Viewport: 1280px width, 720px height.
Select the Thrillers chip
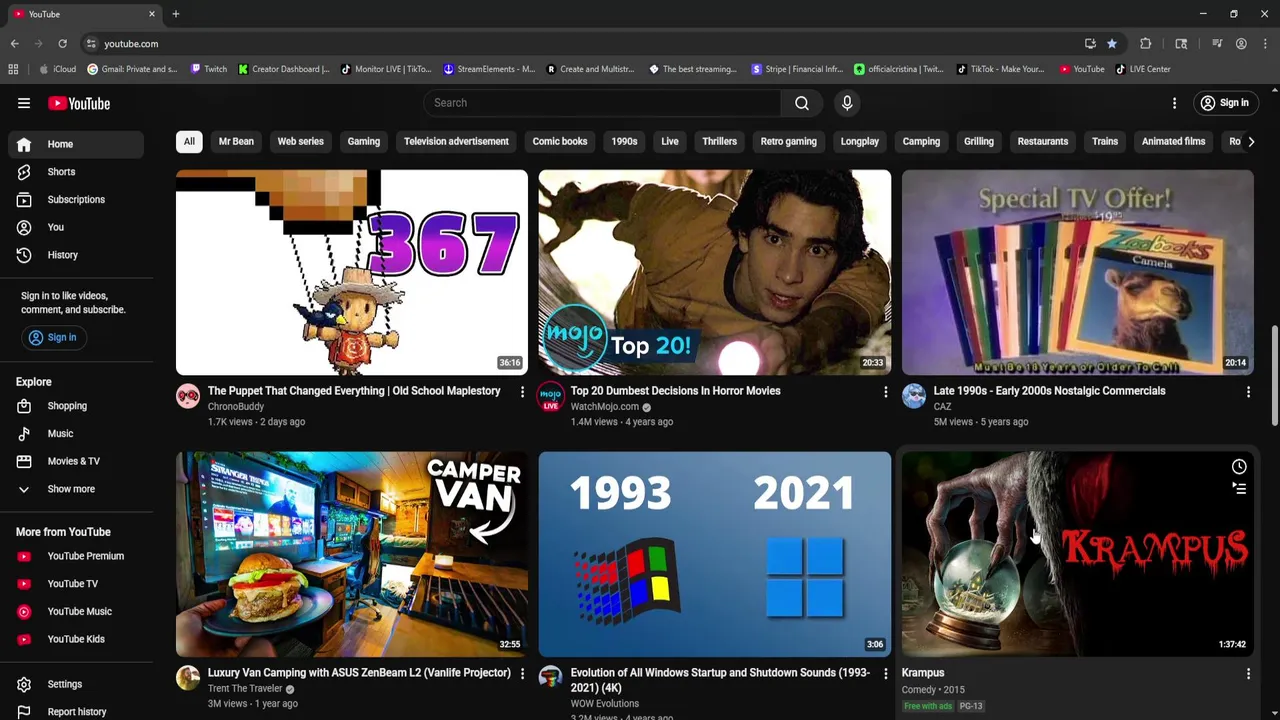pos(719,141)
